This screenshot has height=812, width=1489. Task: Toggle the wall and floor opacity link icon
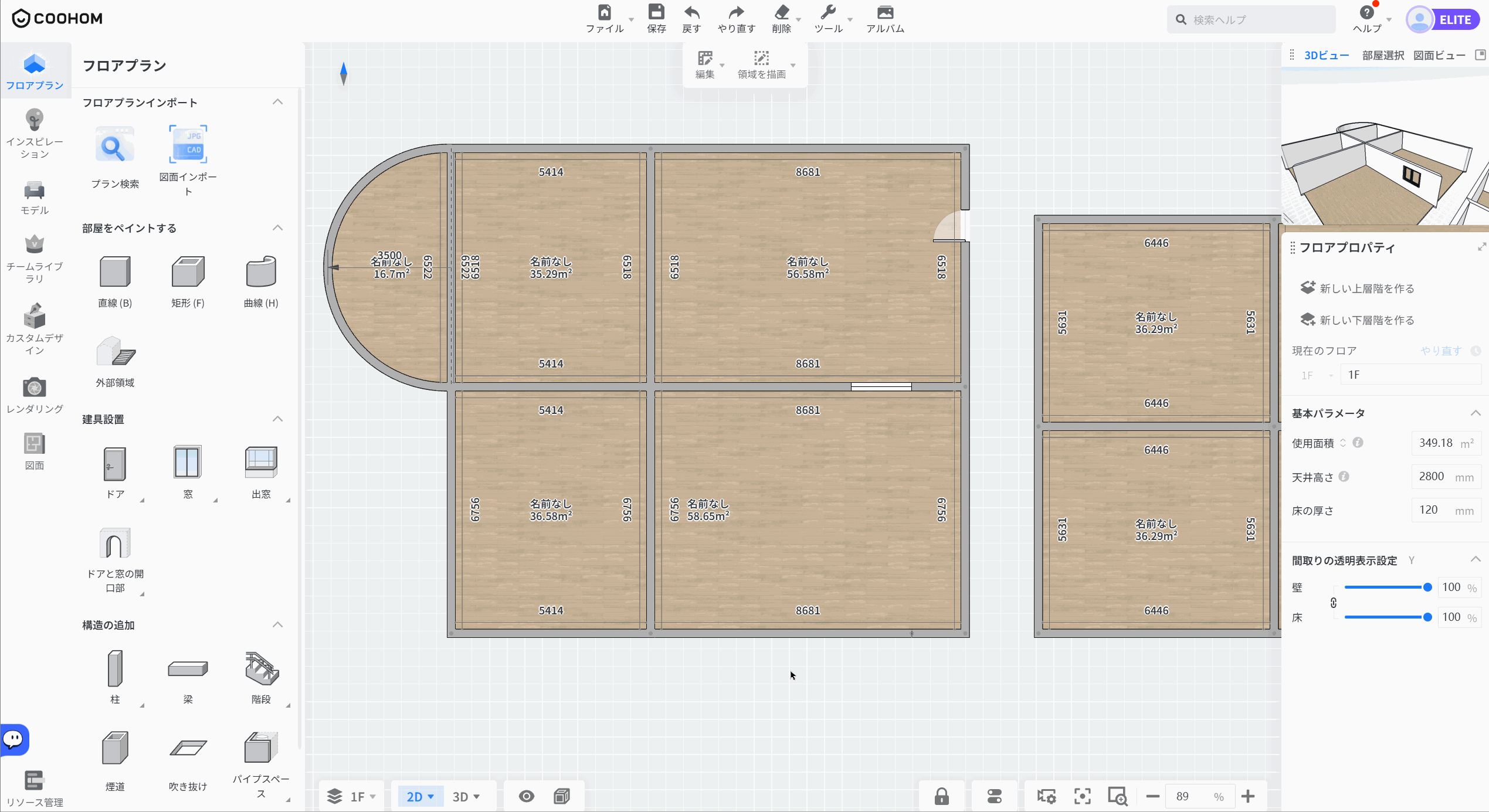(x=1334, y=603)
